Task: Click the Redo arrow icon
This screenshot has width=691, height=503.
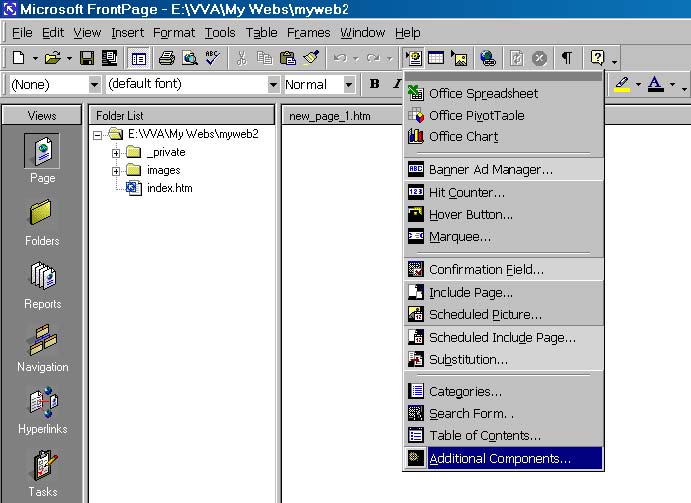Action: pos(373,58)
